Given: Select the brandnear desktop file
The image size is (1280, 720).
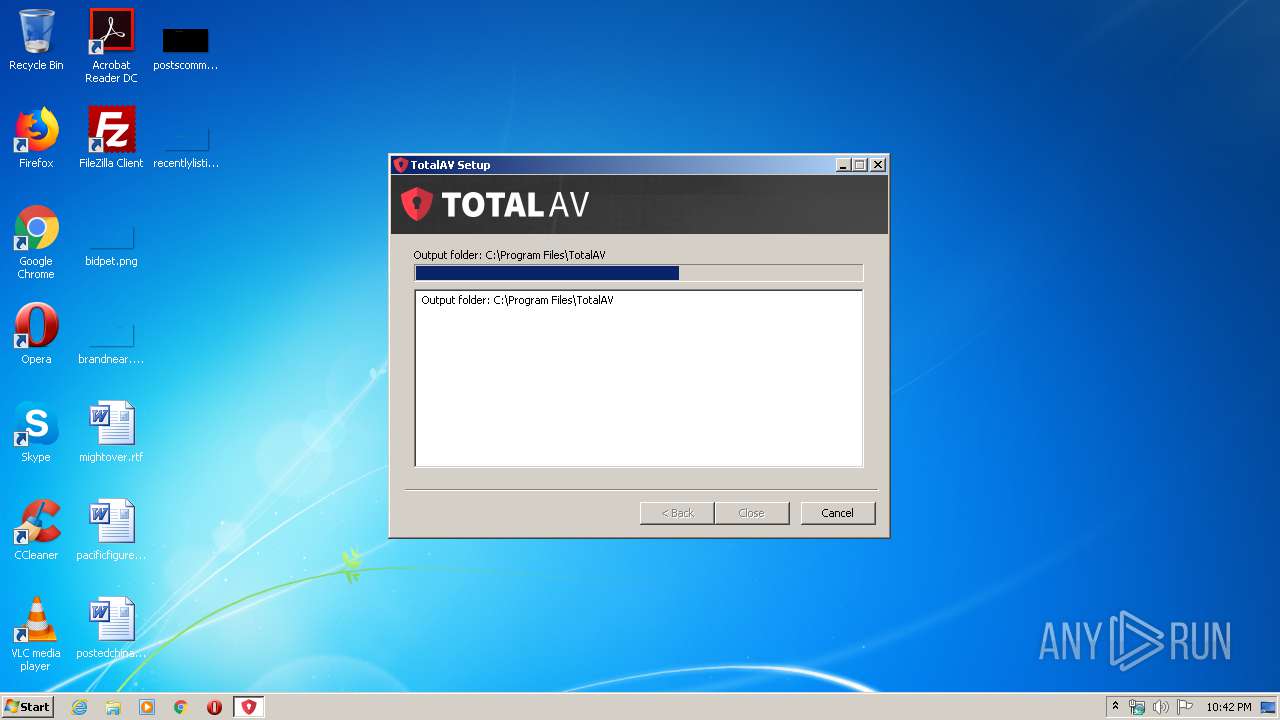Looking at the screenshot, I should pos(111,343).
